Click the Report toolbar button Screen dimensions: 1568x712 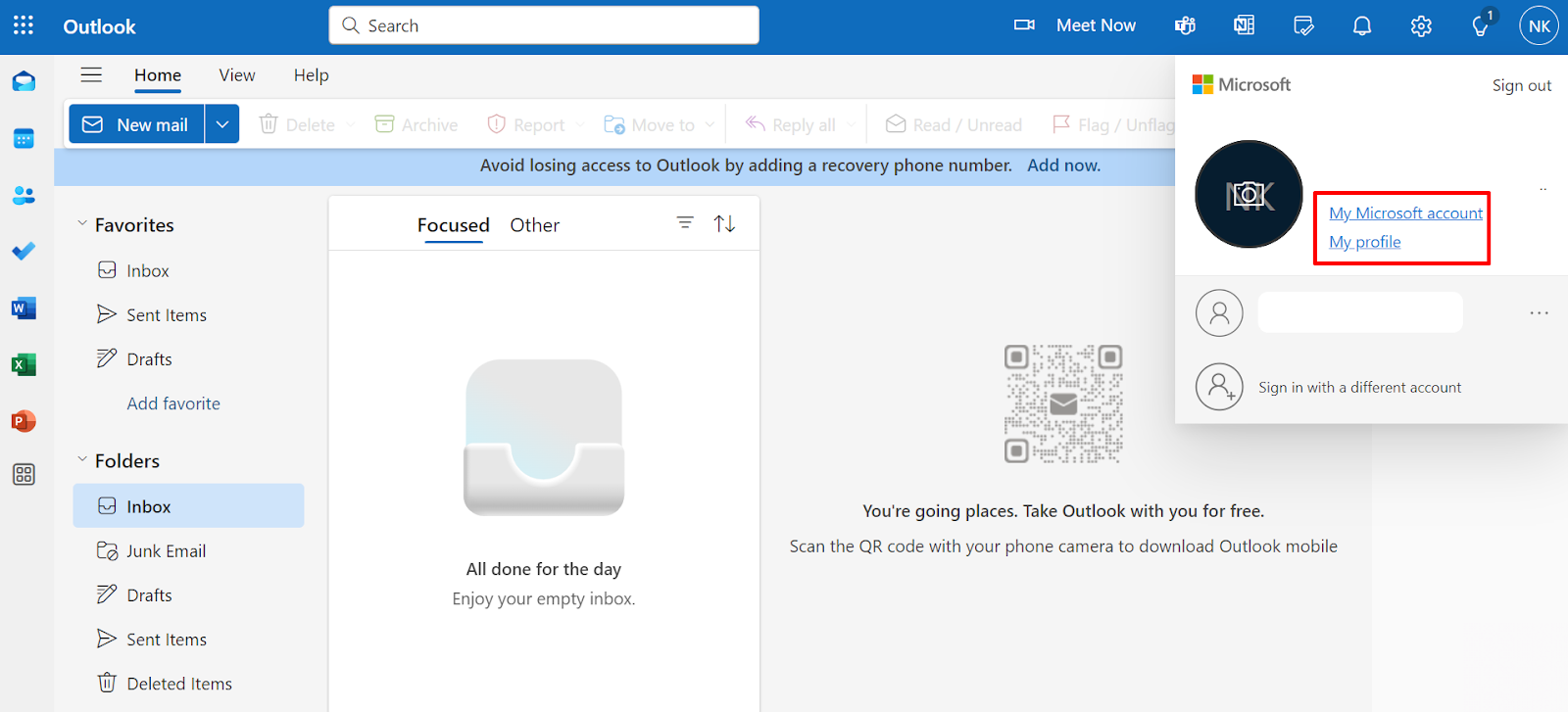pyautogui.click(x=526, y=124)
